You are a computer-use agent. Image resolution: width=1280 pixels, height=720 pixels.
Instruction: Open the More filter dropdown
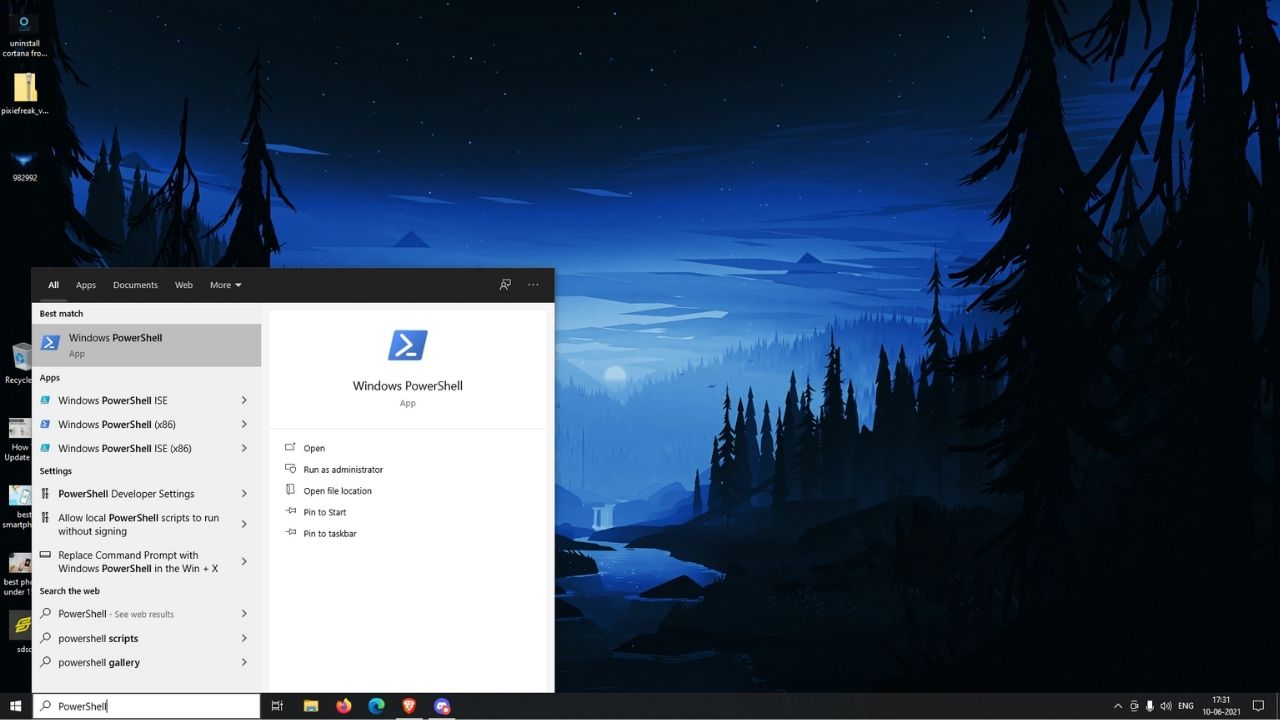(224, 285)
